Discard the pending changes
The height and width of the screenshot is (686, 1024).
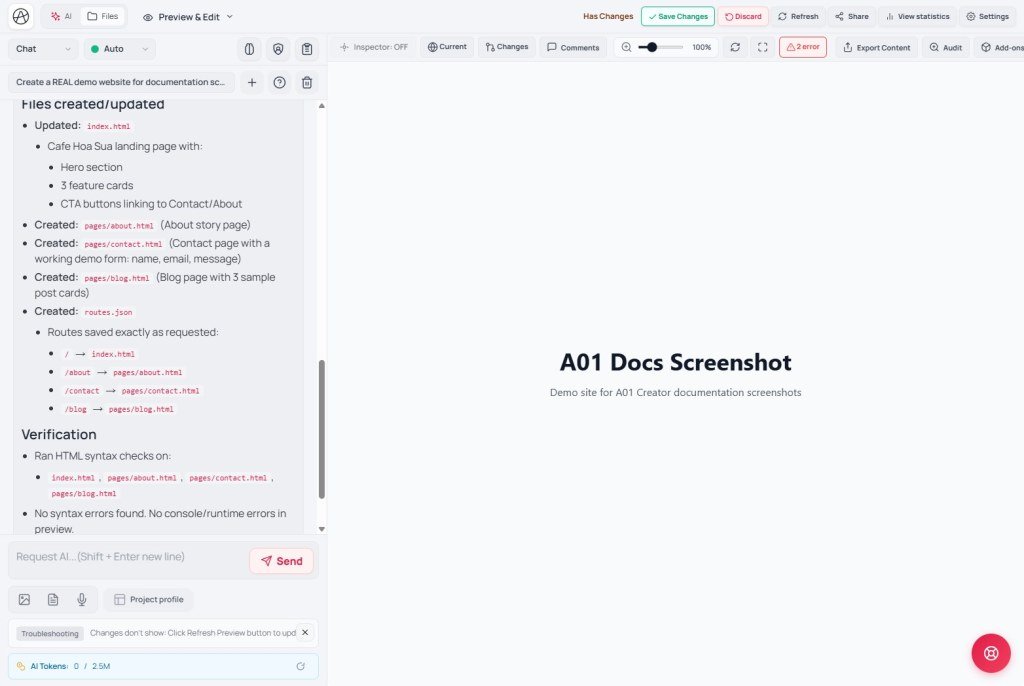click(743, 16)
